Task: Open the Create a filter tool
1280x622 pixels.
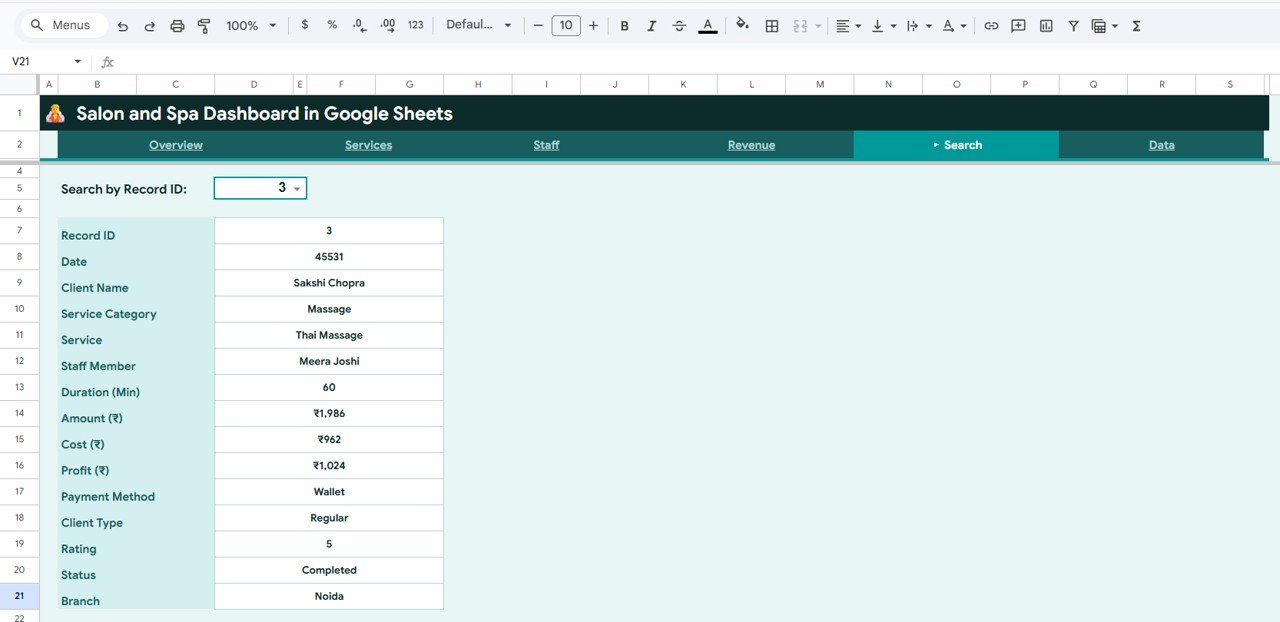Action: pos(1072,25)
